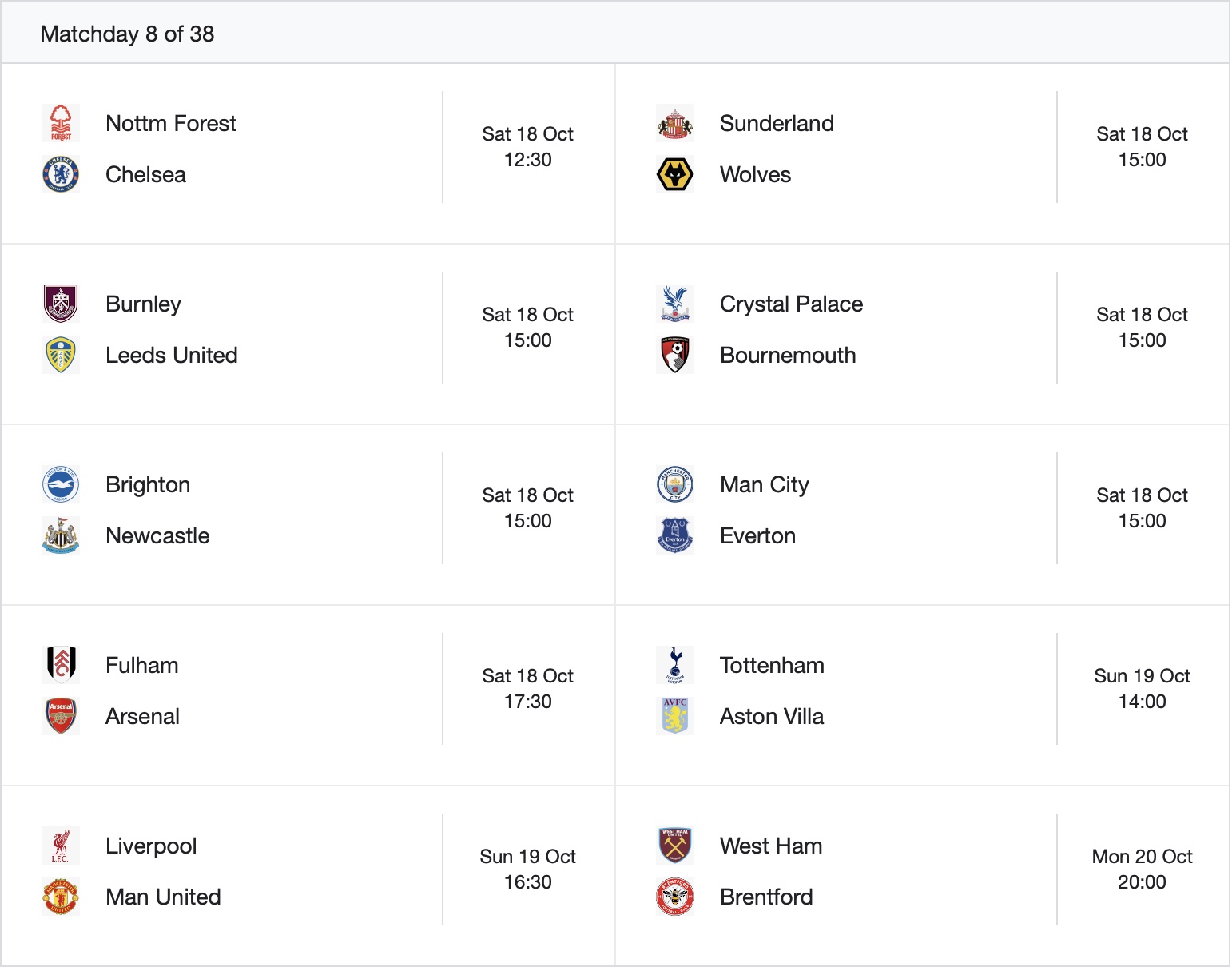Click the Matchday 8 of 38 header
Viewport: 1232px width, 967px height.
click(x=127, y=34)
